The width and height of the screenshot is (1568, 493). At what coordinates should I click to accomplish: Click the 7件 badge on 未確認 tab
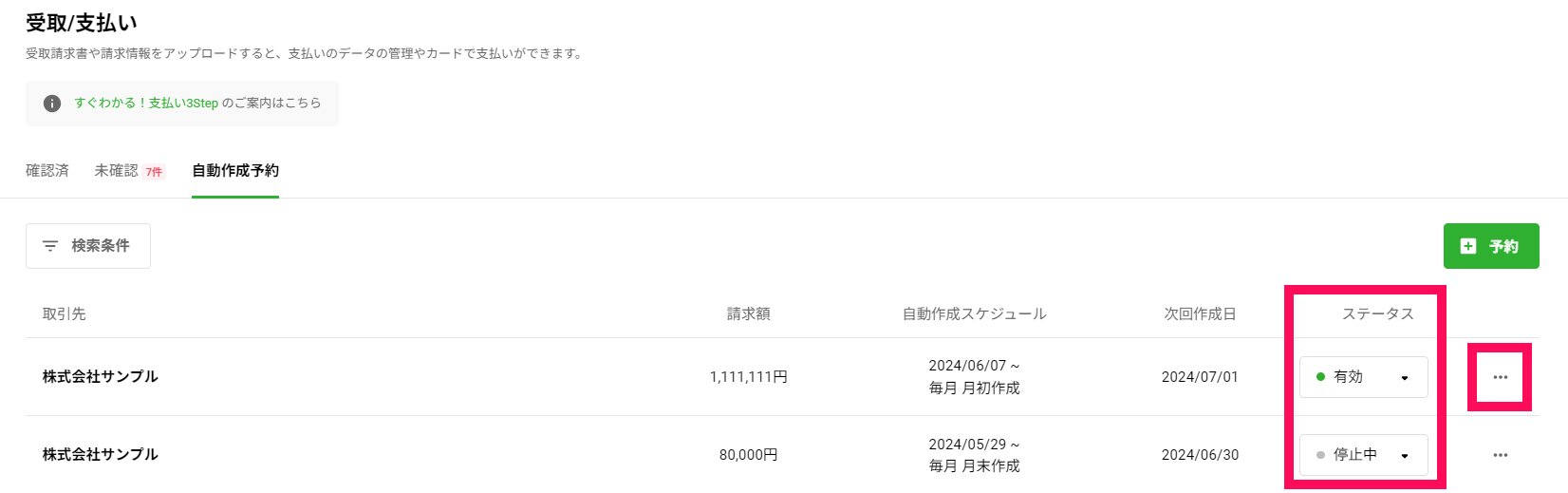pyautogui.click(x=154, y=172)
